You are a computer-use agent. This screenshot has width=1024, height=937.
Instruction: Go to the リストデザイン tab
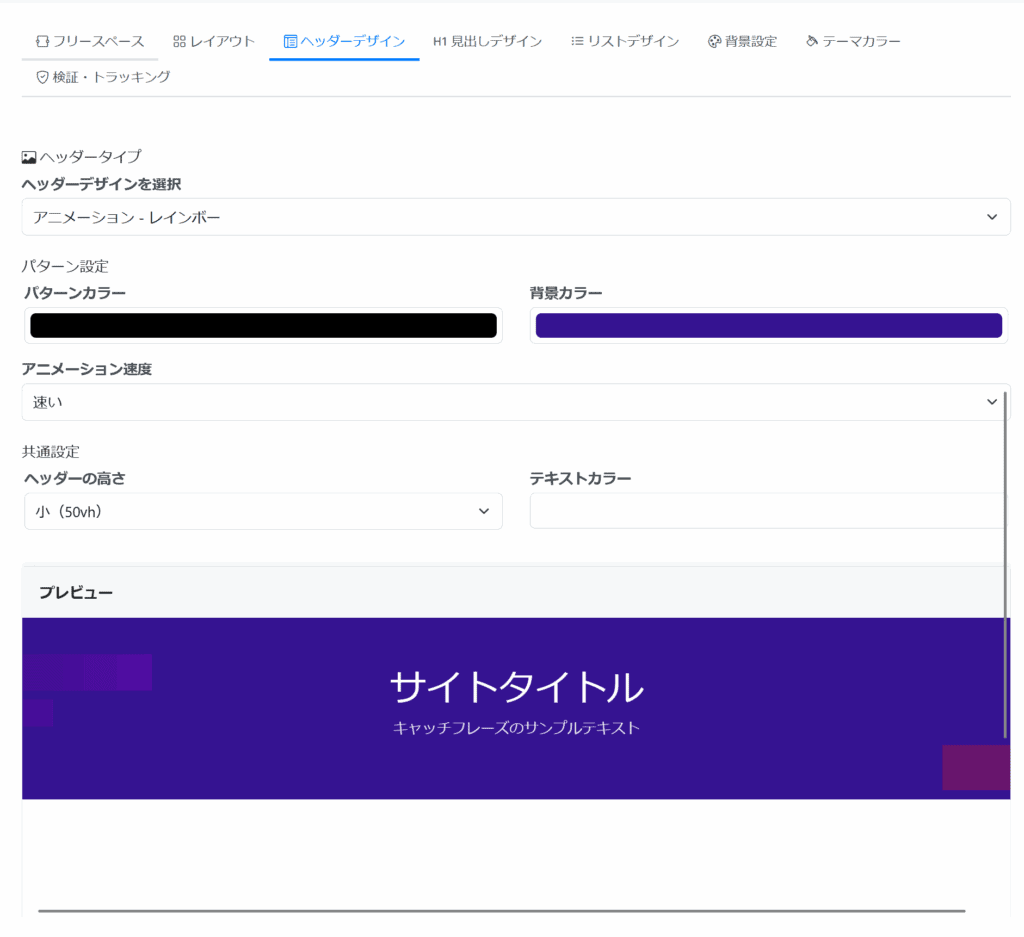624,41
